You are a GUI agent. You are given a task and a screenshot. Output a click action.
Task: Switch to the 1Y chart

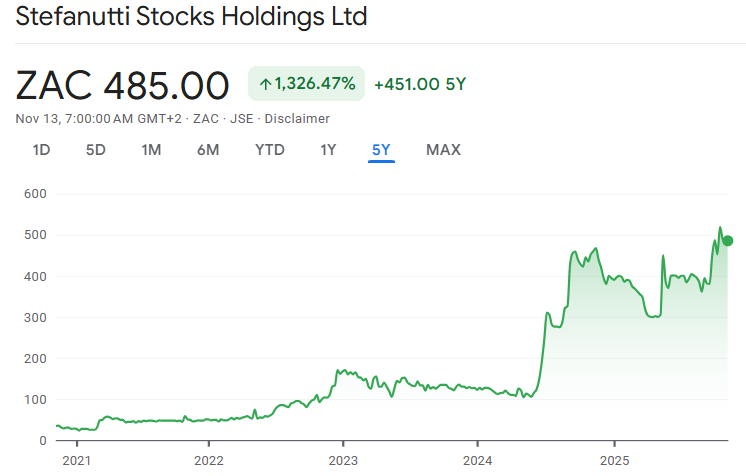[328, 150]
